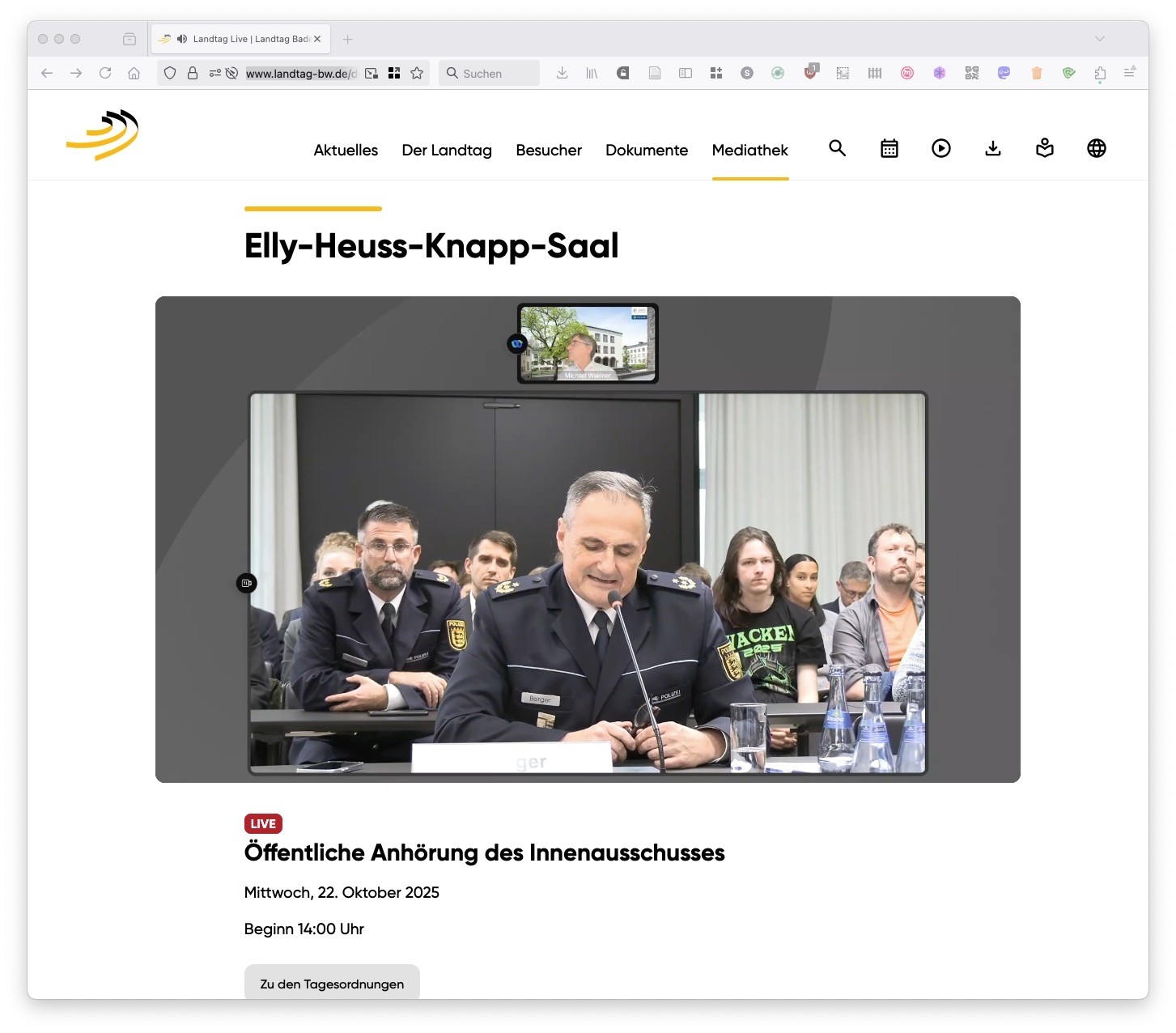Expand the Der Landtag navigation menu

447,150
